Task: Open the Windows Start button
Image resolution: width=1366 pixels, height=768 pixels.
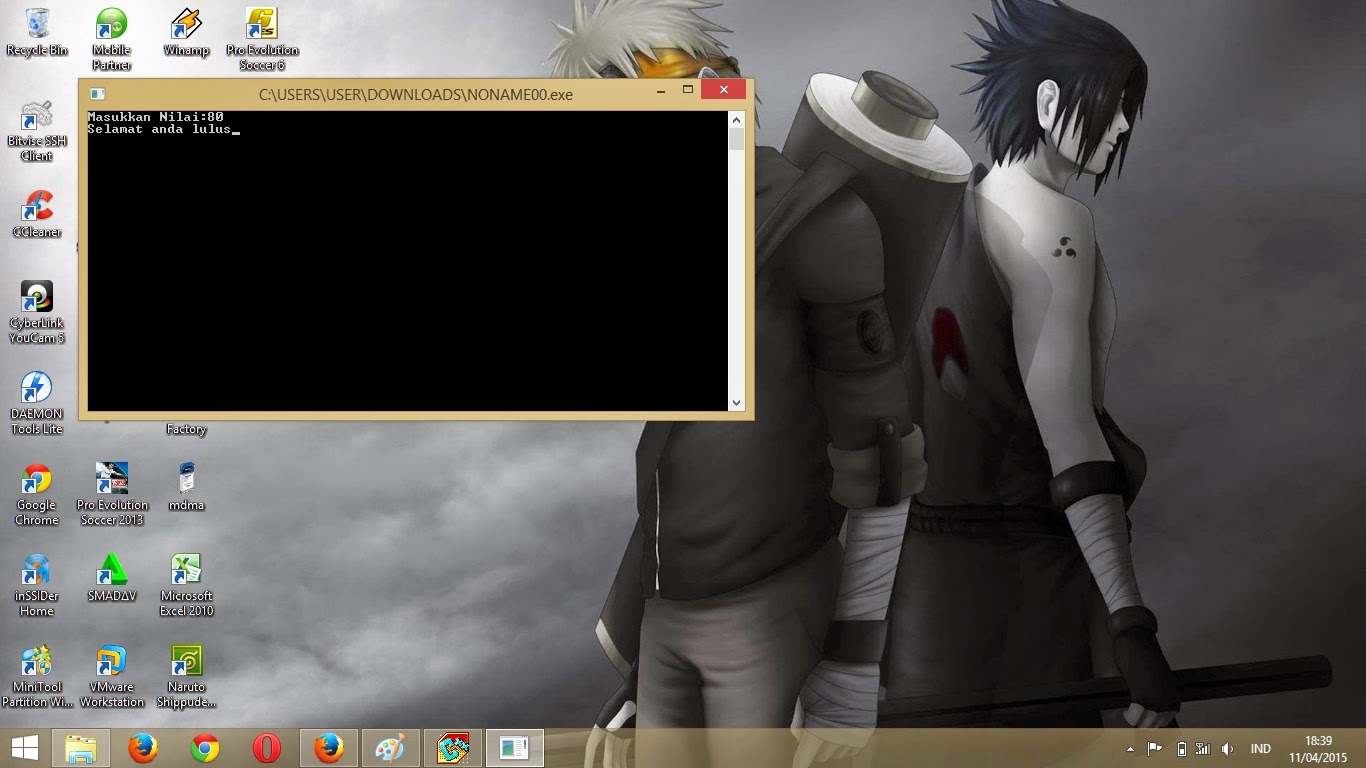Action: pyautogui.click(x=25, y=748)
